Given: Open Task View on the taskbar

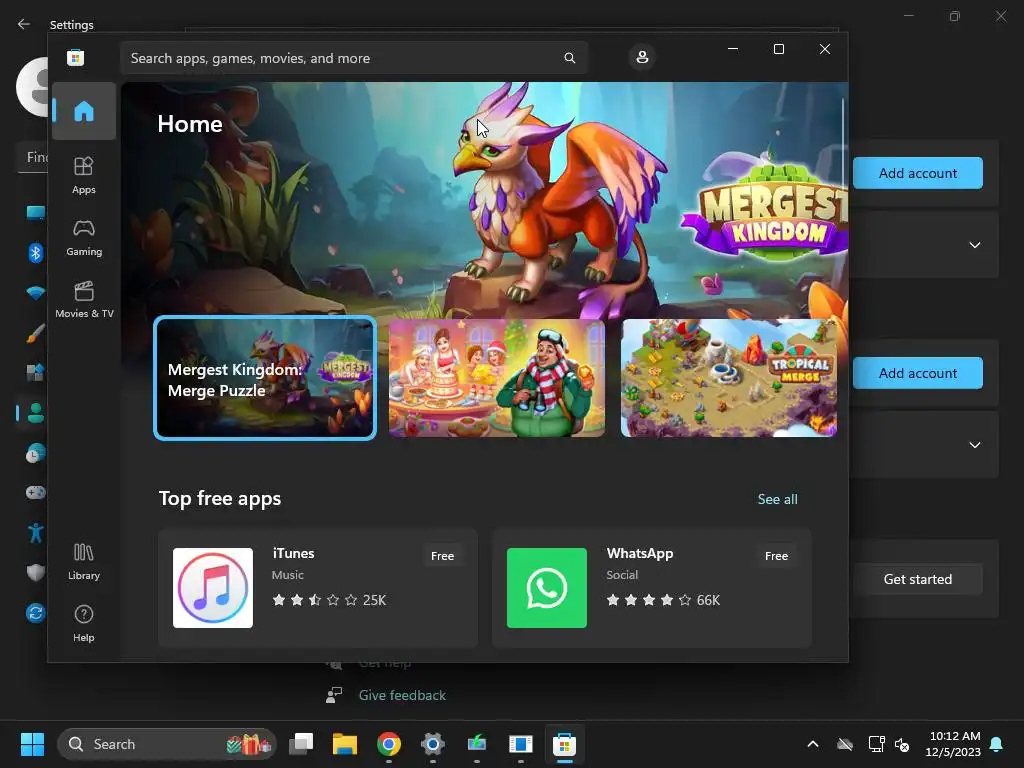Looking at the screenshot, I should coord(301,744).
